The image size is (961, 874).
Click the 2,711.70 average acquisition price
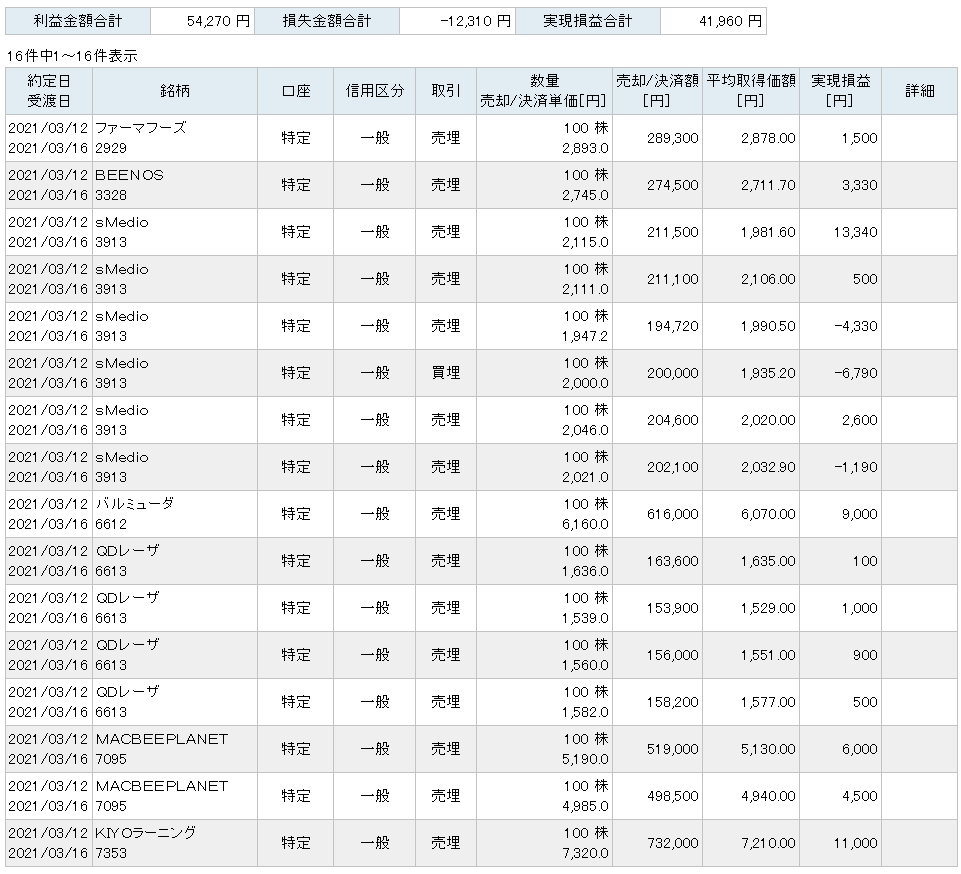768,185
